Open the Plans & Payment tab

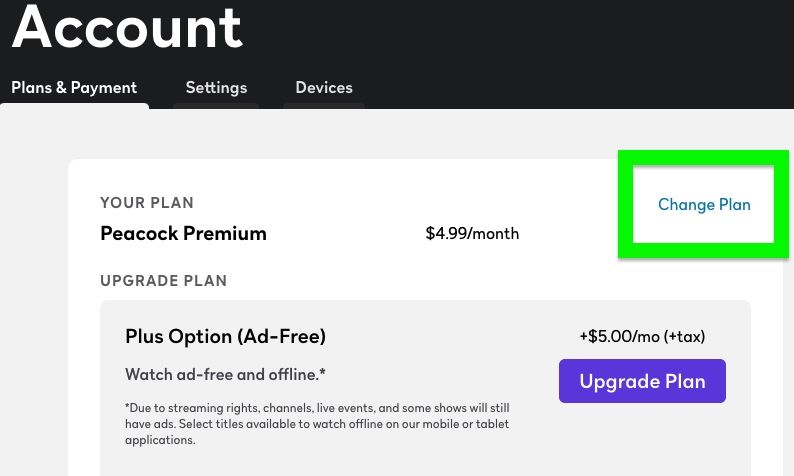(x=74, y=88)
